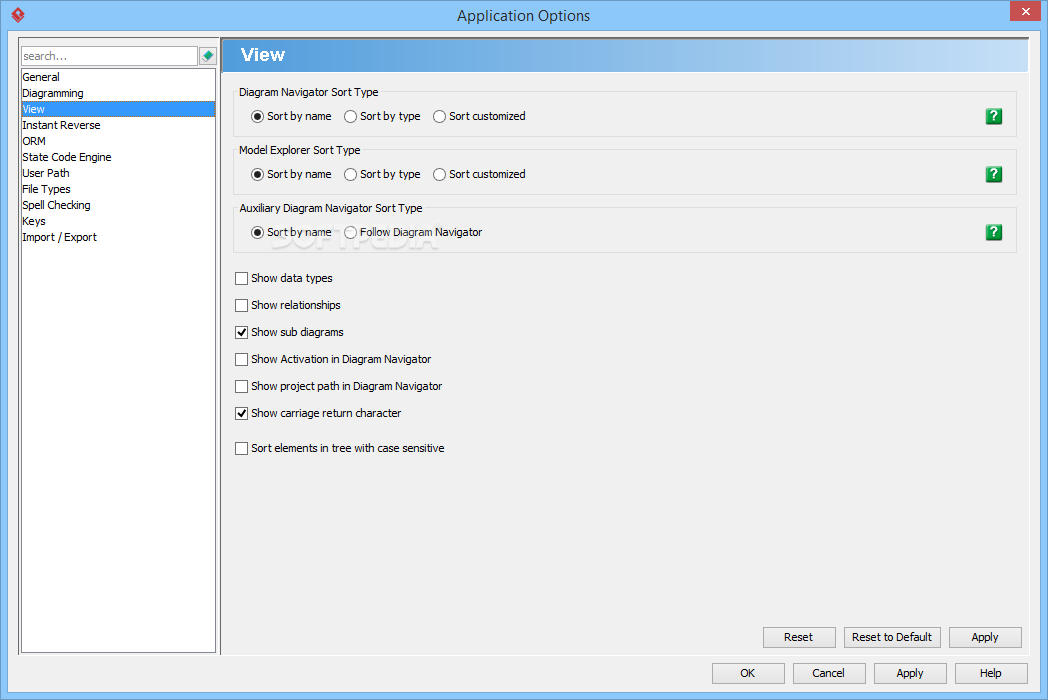Screen dimensions: 1048x700
Task: Click the search options field
Action: (x=109, y=56)
